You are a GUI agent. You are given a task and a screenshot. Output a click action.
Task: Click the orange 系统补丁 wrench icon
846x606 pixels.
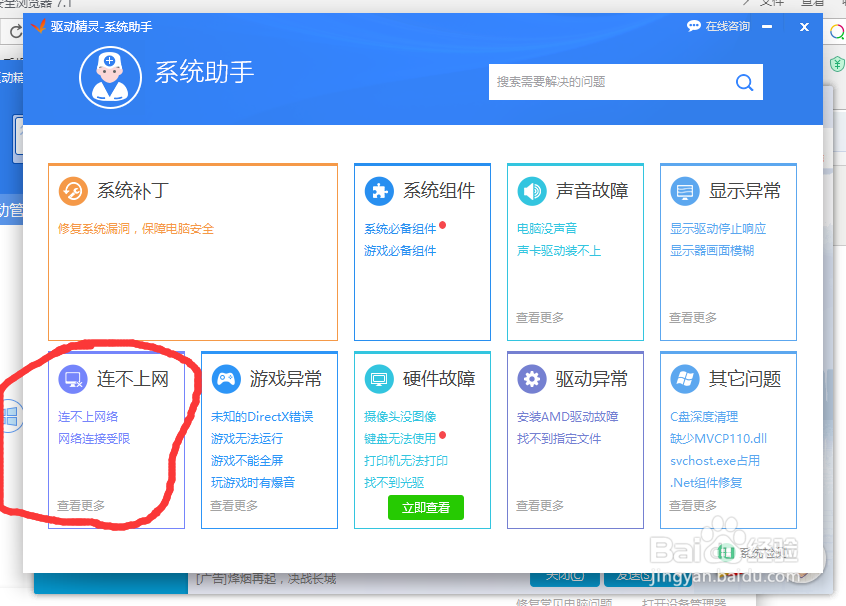coord(72,190)
